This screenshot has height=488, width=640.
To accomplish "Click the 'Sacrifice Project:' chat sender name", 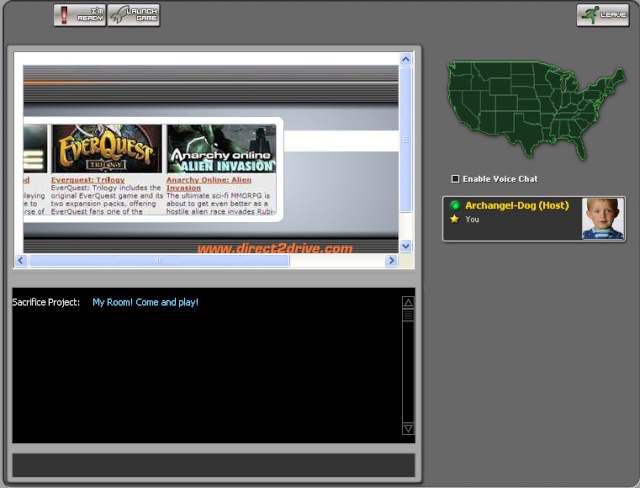I will click(x=46, y=302).
